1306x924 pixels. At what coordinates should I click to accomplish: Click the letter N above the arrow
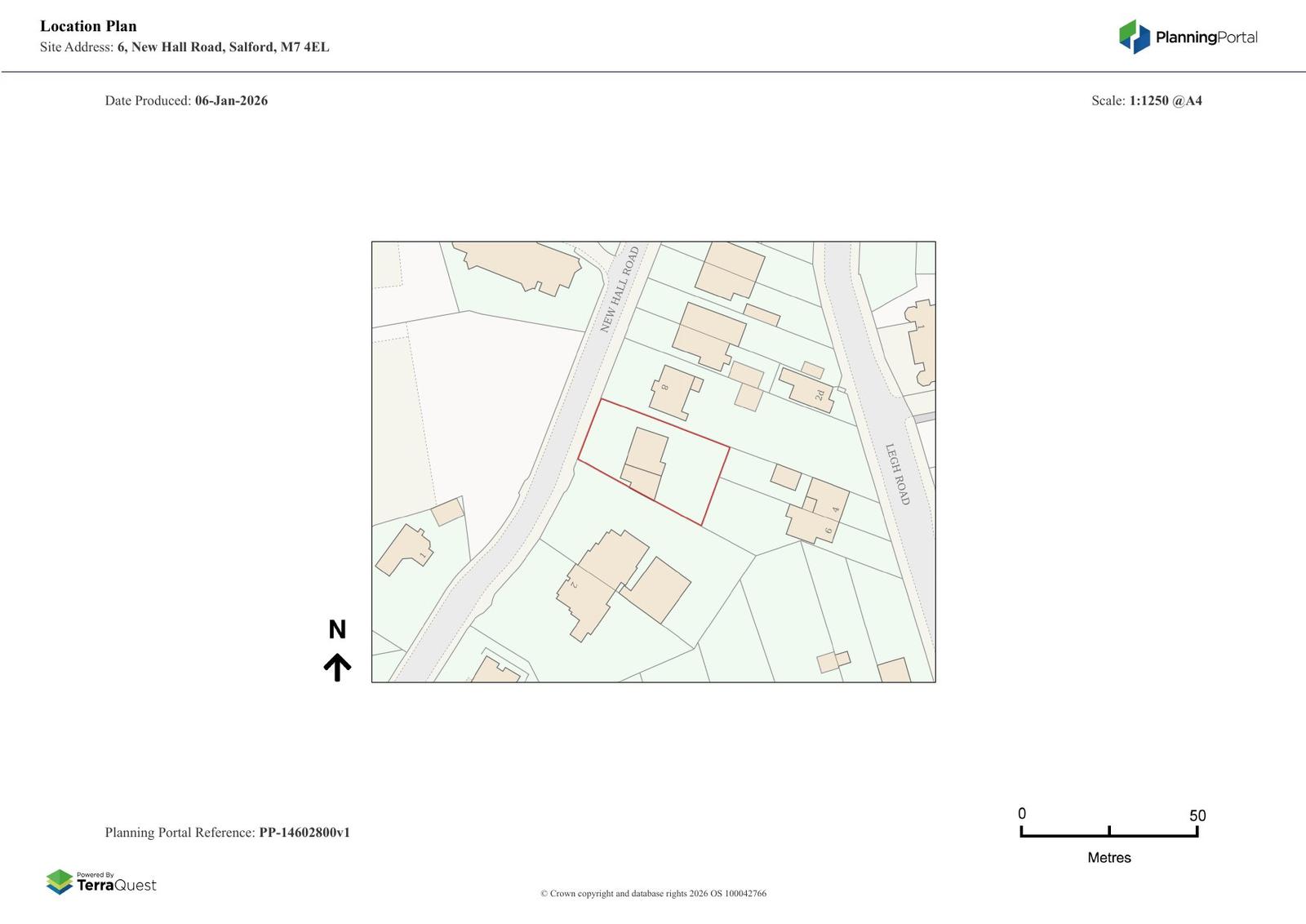[337, 629]
